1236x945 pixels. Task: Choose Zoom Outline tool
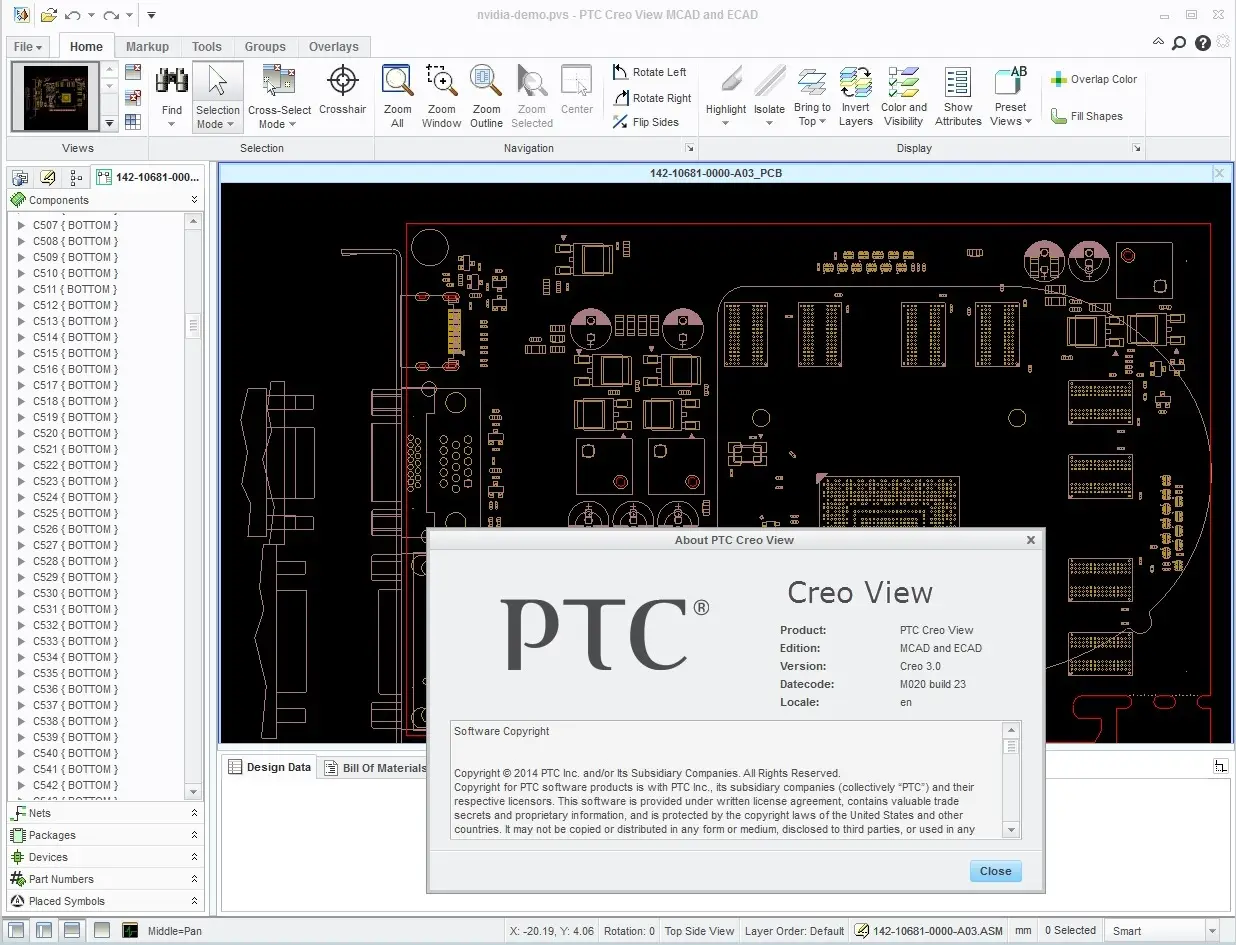(x=486, y=96)
